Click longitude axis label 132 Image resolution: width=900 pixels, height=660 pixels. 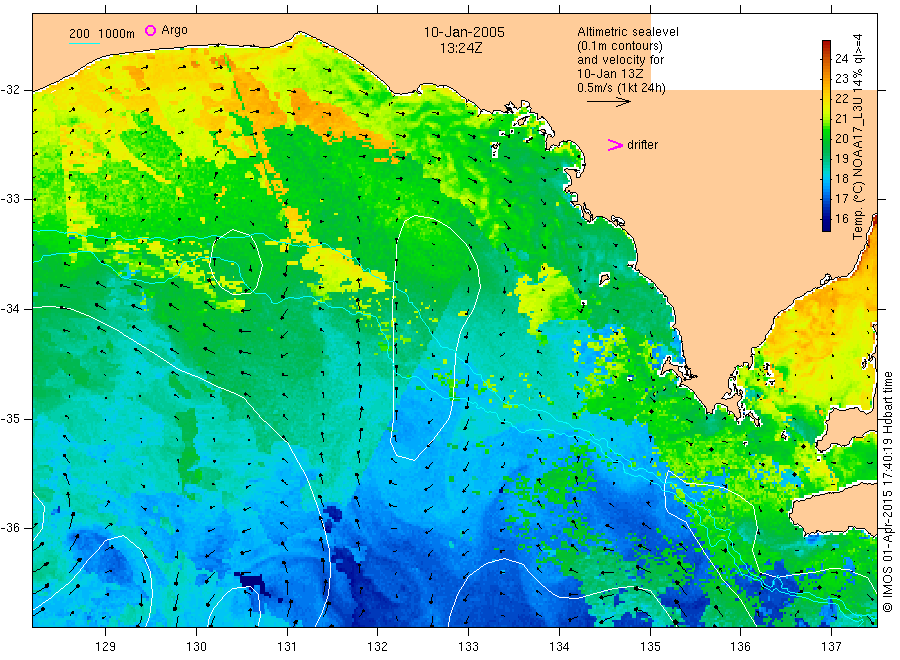378,647
